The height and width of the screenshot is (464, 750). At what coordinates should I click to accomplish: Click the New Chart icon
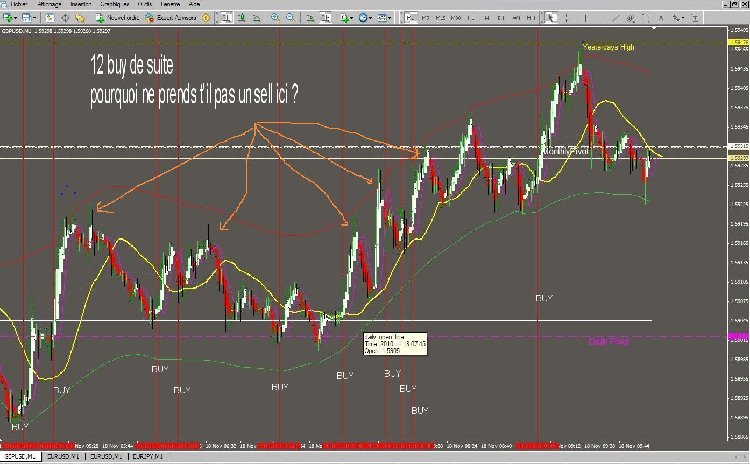pos(8,18)
